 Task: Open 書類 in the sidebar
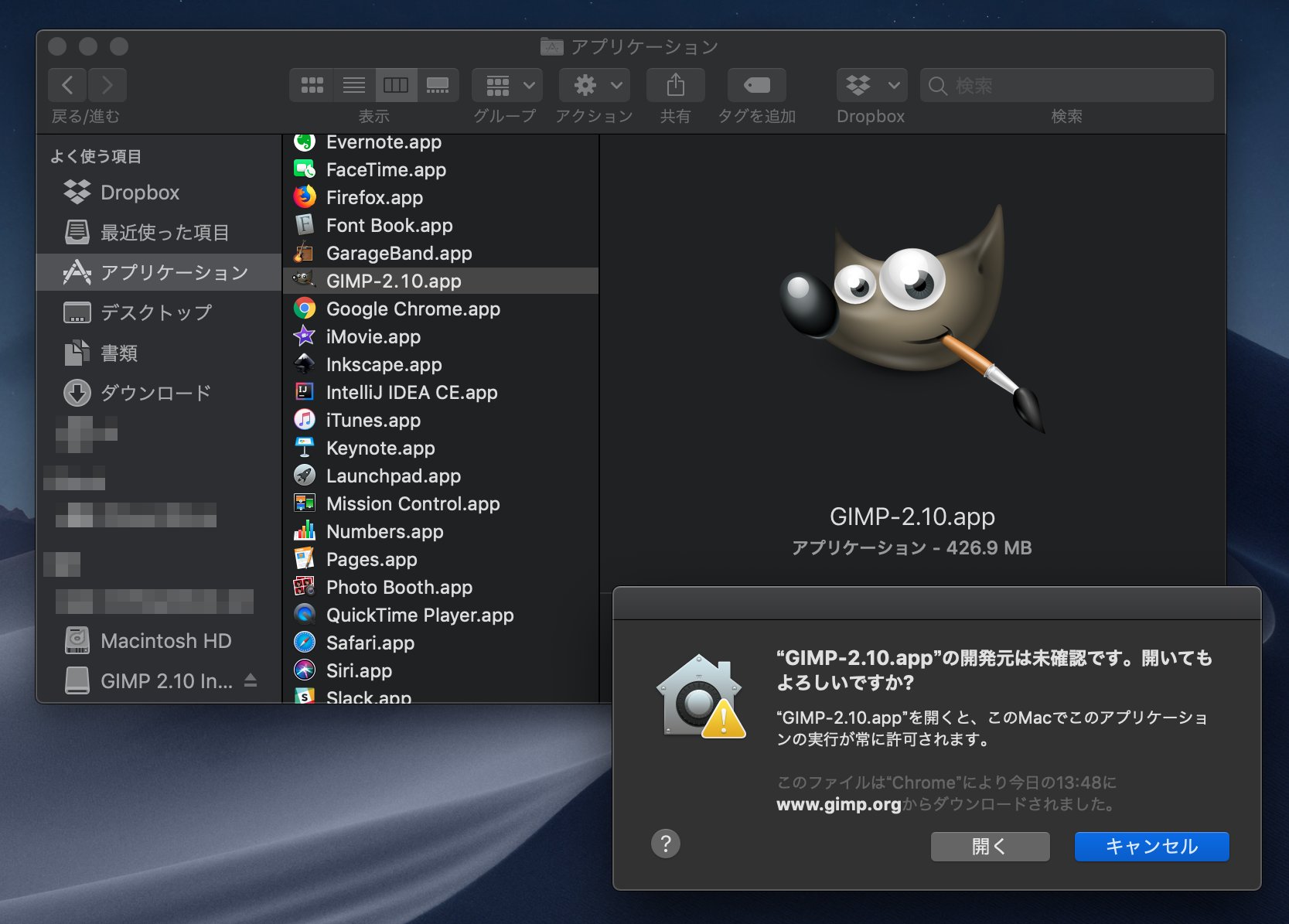pos(159,353)
